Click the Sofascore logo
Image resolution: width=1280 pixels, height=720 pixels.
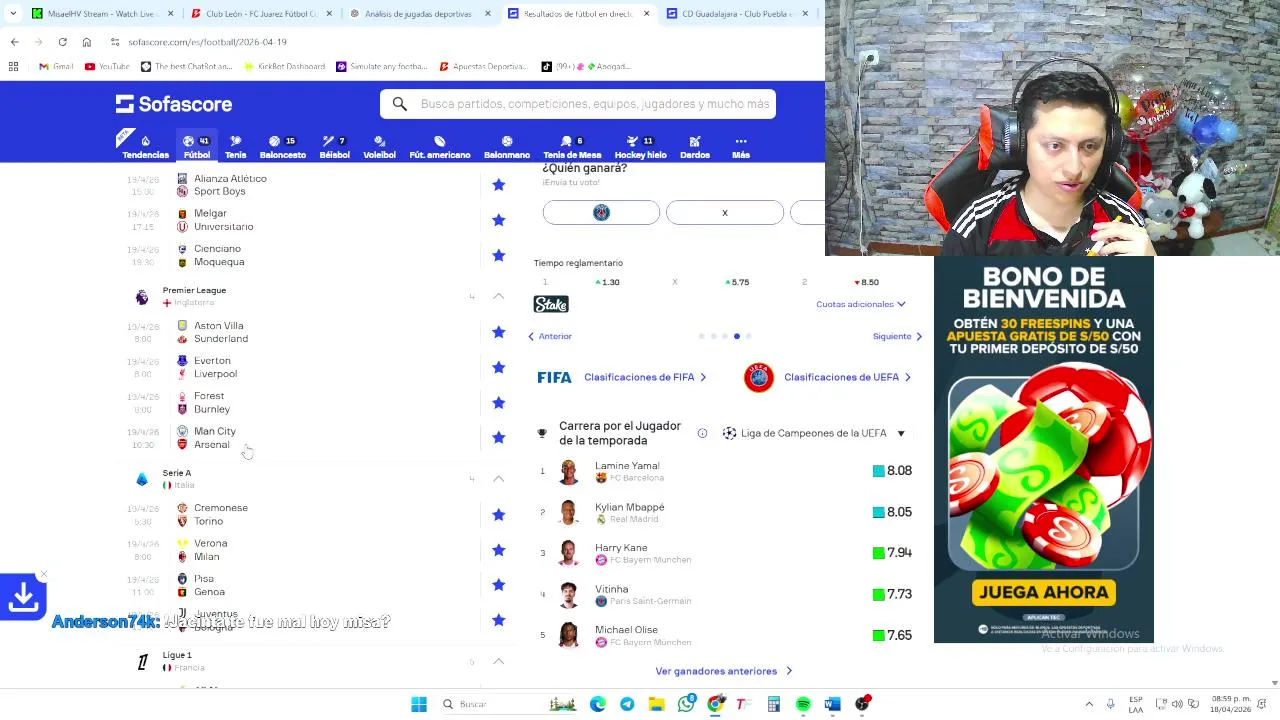coord(174,104)
